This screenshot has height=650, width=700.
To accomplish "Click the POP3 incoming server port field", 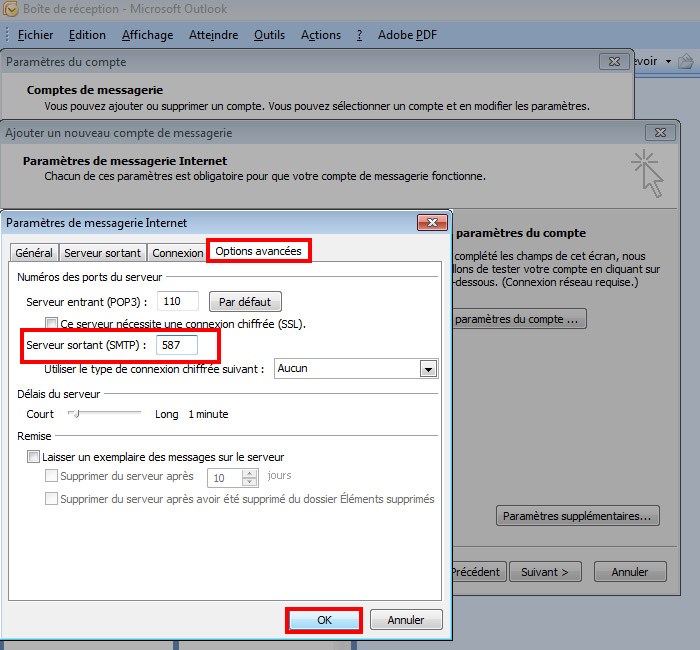I will (x=178, y=301).
